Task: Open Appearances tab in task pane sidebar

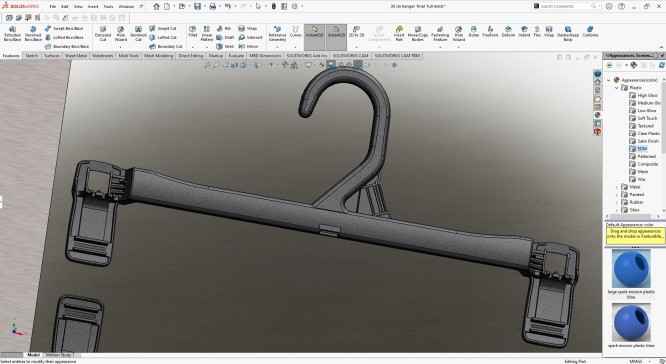Action: (x=598, y=115)
